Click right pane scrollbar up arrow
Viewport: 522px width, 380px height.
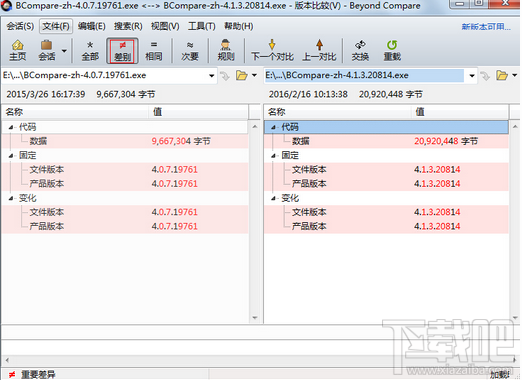515,127
